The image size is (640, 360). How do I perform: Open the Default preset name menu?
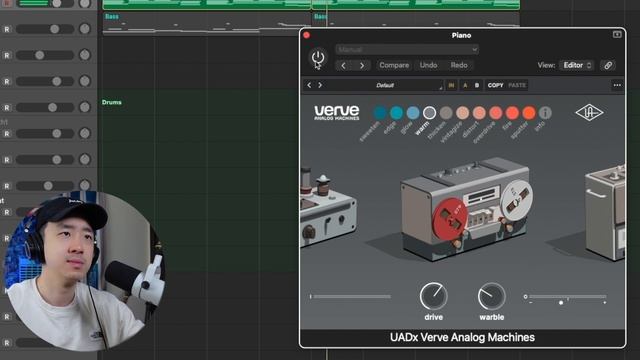click(x=385, y=85)
